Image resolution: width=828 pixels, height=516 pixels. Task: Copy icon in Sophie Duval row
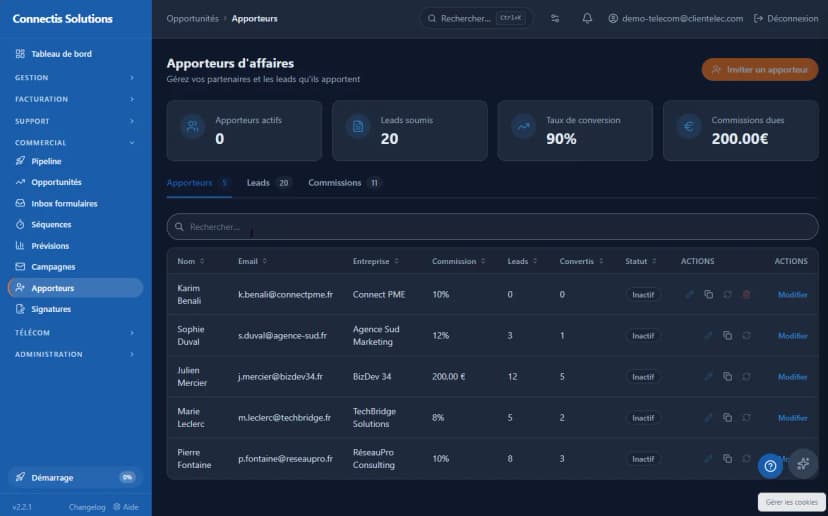[x=728, y=336]
